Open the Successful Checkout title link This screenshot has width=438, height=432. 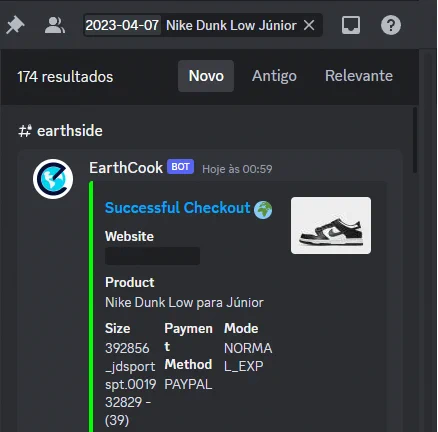[x=178, y=208]
